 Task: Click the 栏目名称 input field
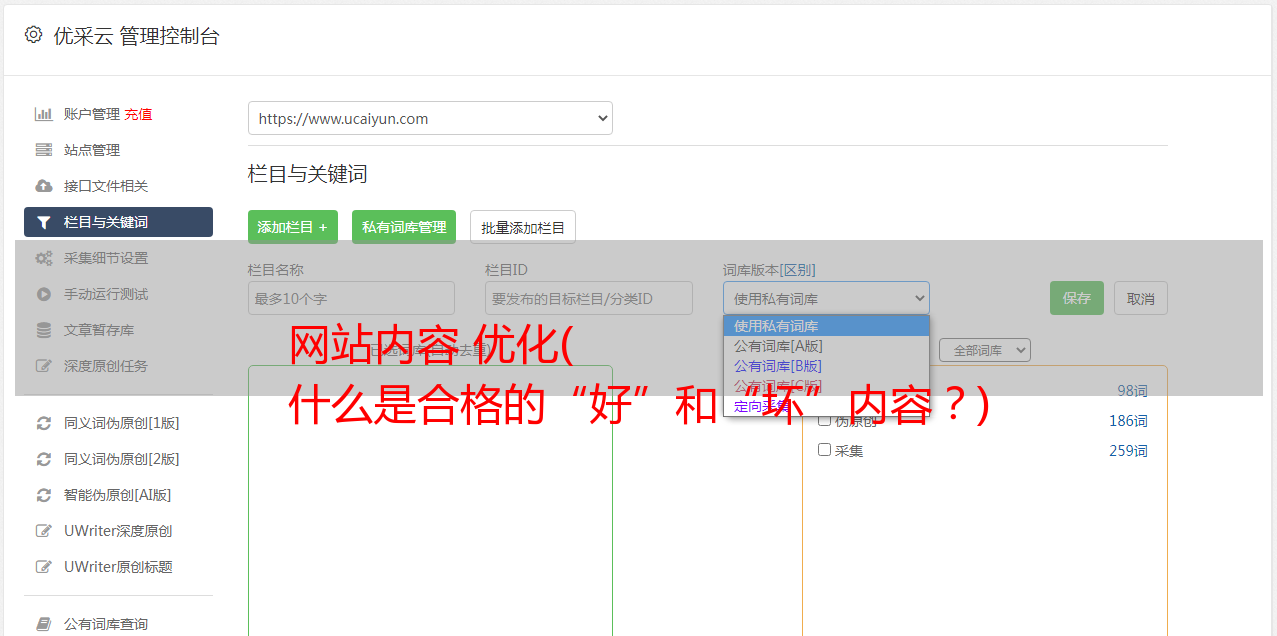pos(351,298)
